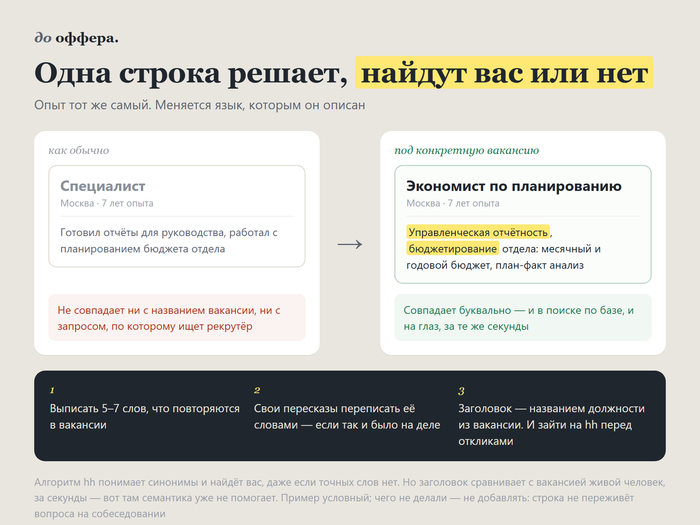Click step number 1 marker
700x525 pixels.
pyautogui.click(x=52, y=391)
